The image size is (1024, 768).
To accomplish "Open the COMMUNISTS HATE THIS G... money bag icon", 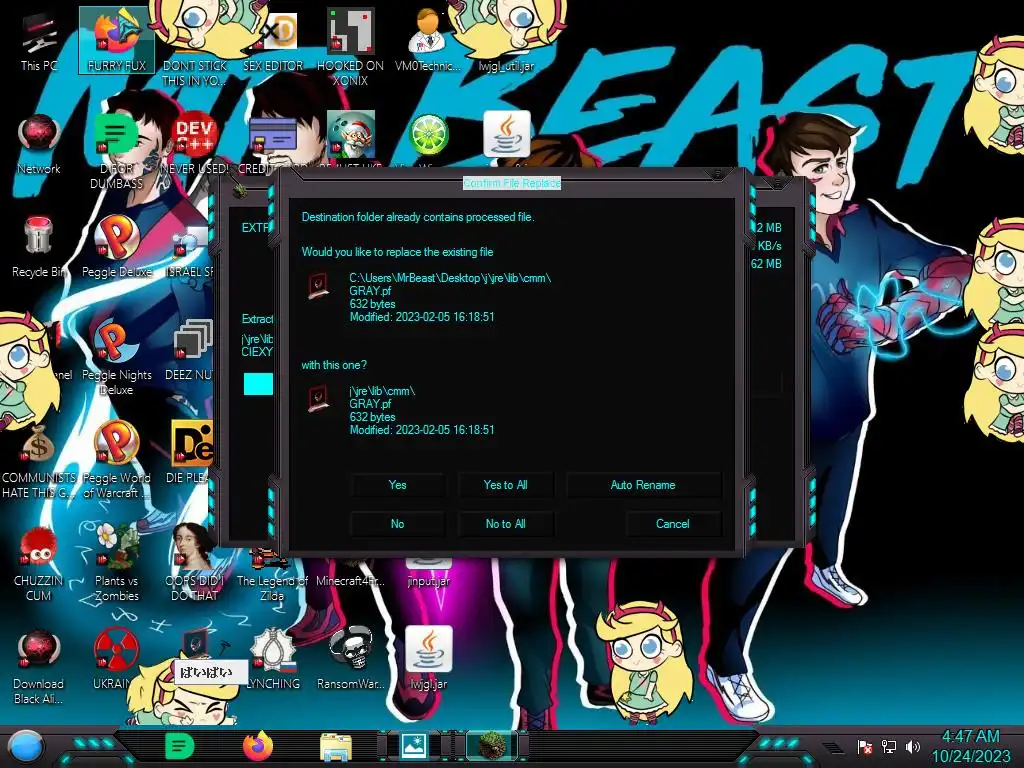I will tap(39, 461).
